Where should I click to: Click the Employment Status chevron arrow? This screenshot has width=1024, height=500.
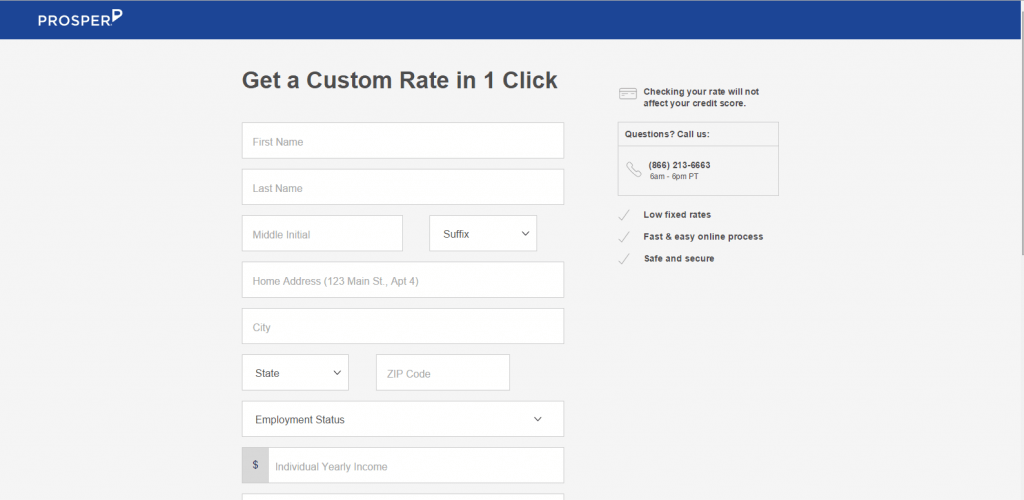click(537, 419)
